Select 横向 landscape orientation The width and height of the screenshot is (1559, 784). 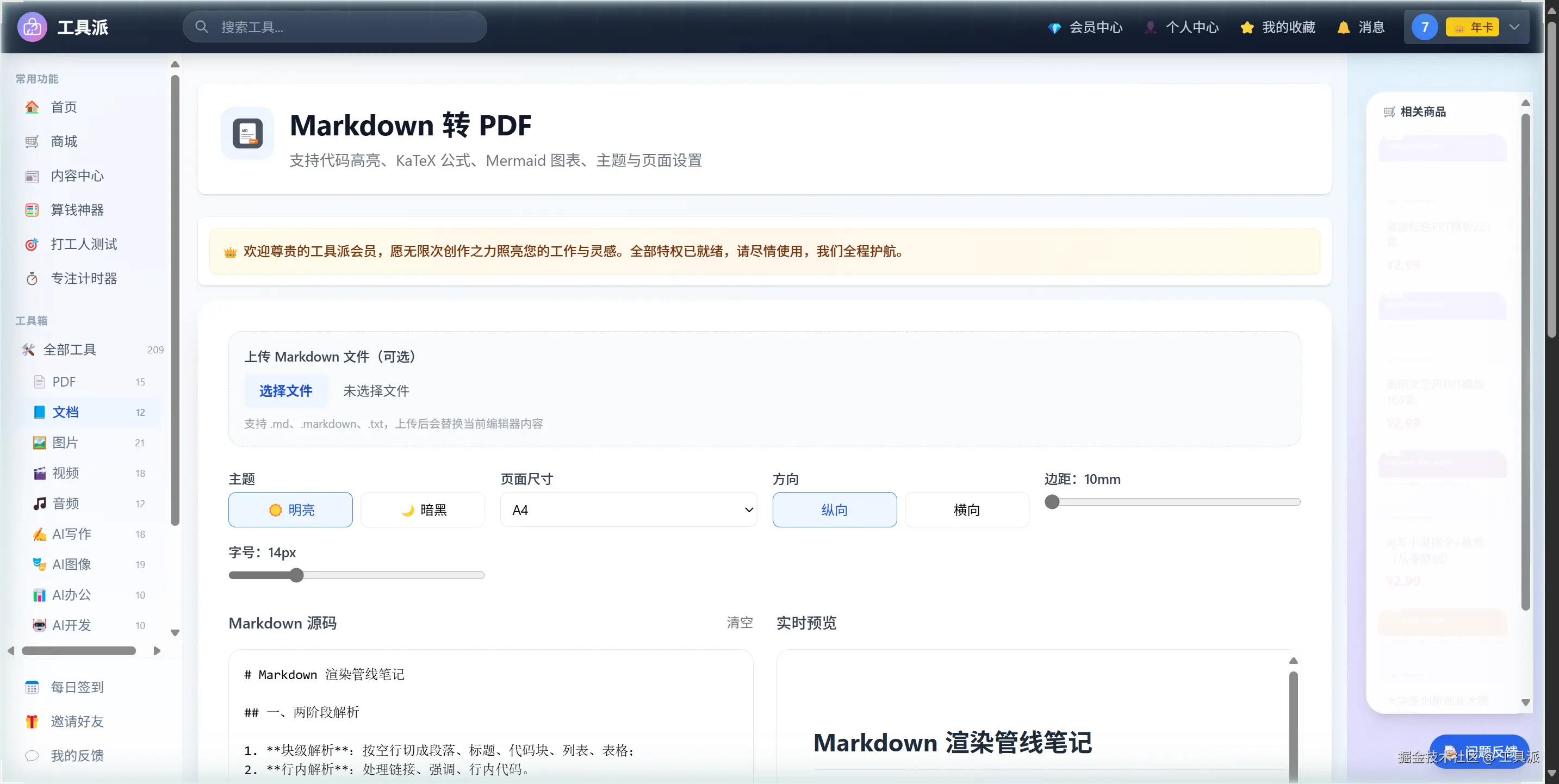966,510
